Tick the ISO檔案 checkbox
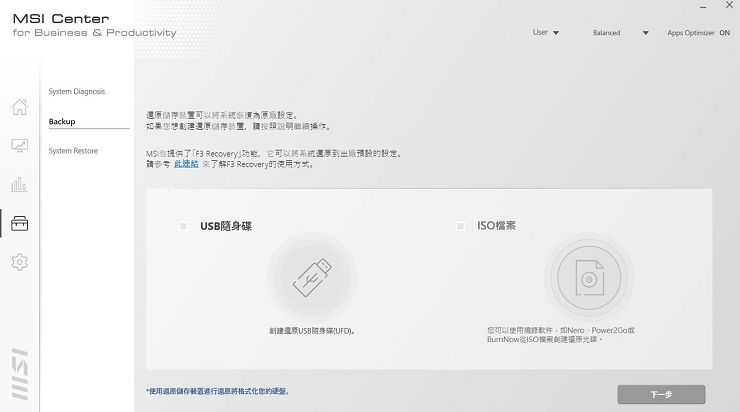This screenshot has width=740, height=412. [x=460, y=226]
